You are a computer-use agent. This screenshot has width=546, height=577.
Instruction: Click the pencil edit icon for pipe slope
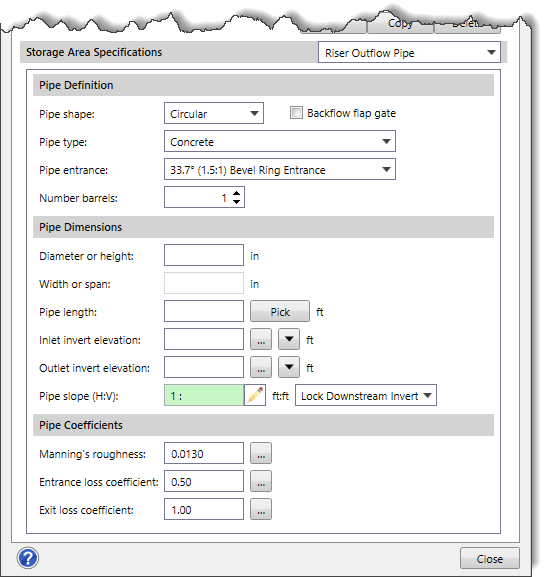[x=255, y=396]
